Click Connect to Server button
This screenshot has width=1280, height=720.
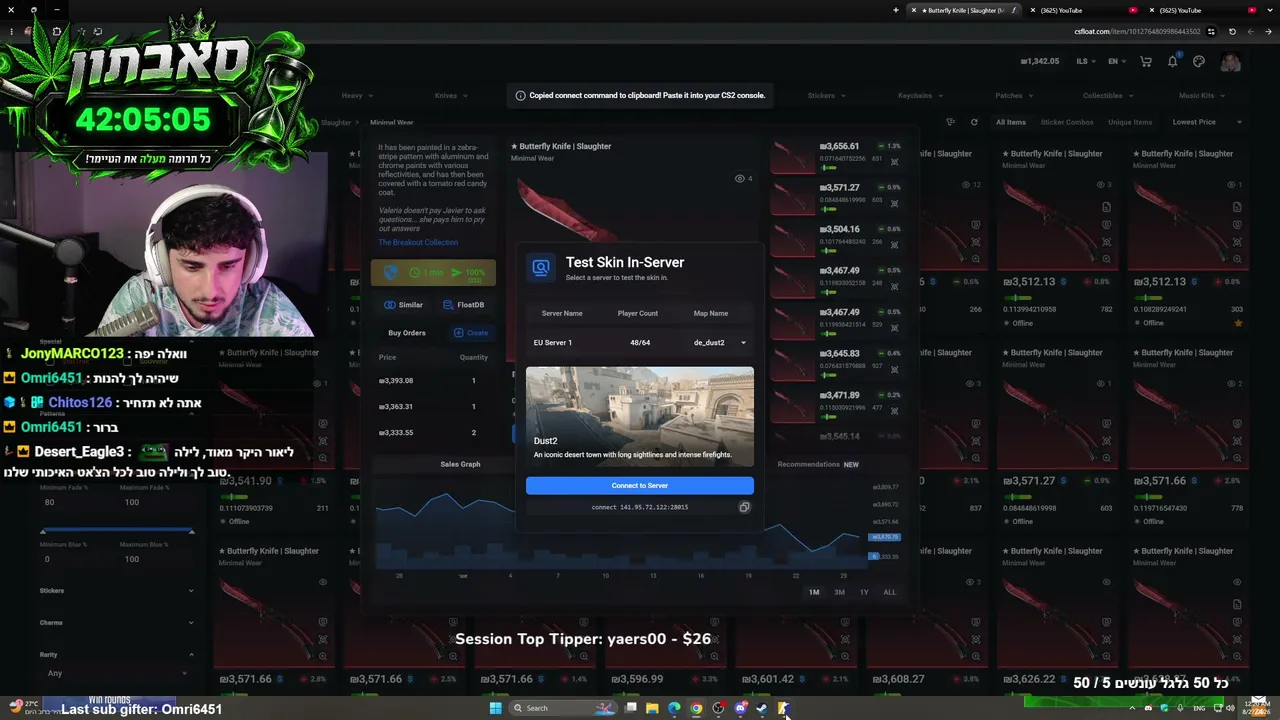click(x=640, y=485)
